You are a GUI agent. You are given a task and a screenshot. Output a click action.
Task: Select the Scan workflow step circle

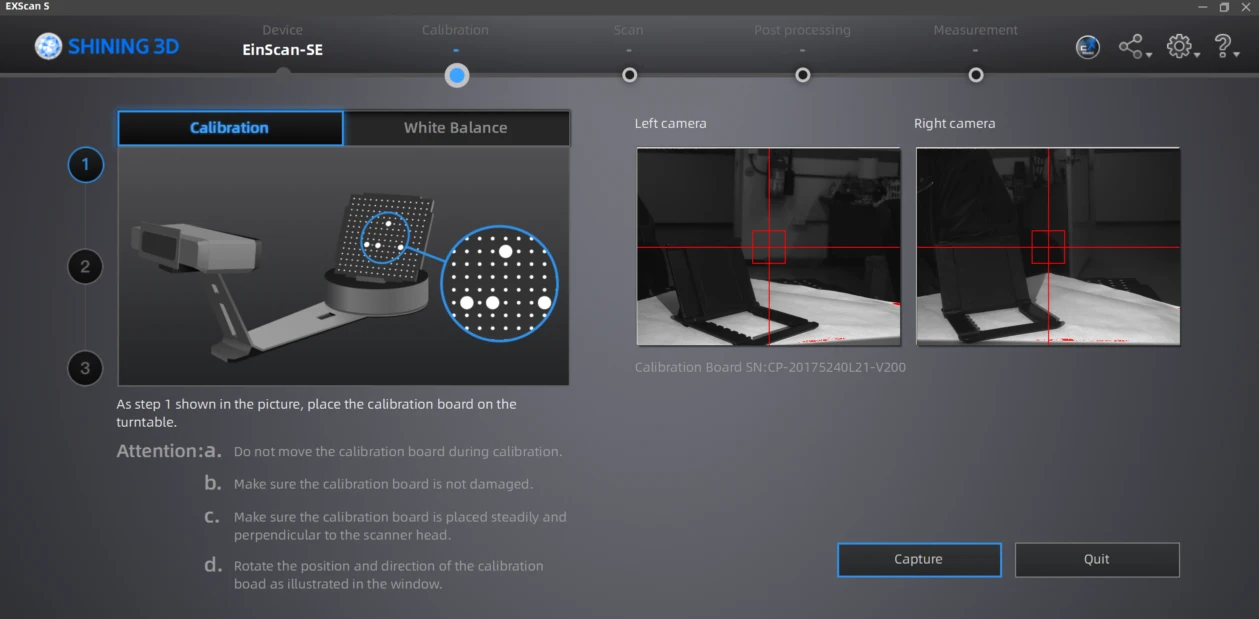click(629, 75)
